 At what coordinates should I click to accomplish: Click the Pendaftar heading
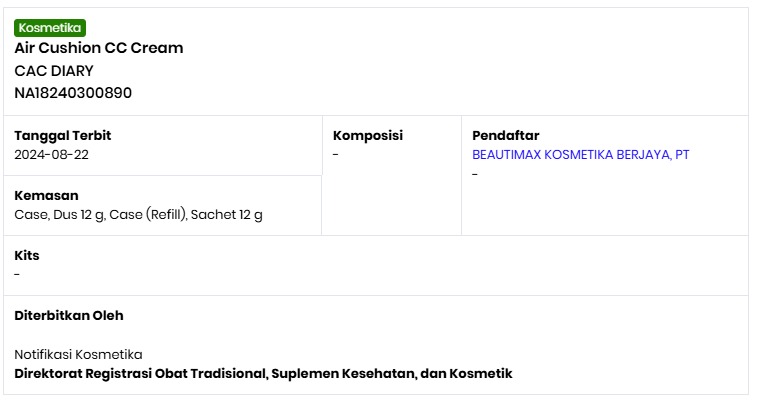tap(505, 136)
